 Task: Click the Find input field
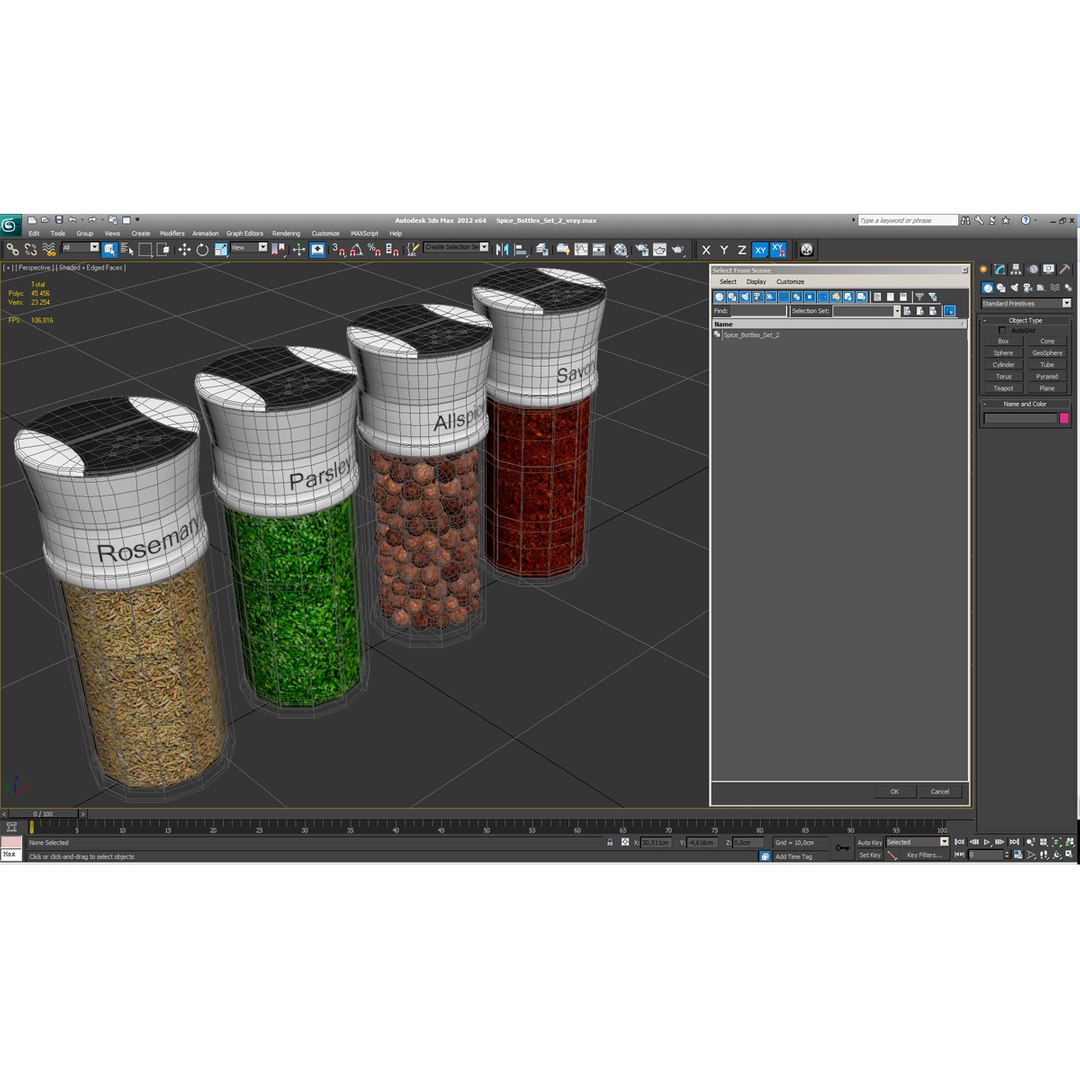click(758, 311)
